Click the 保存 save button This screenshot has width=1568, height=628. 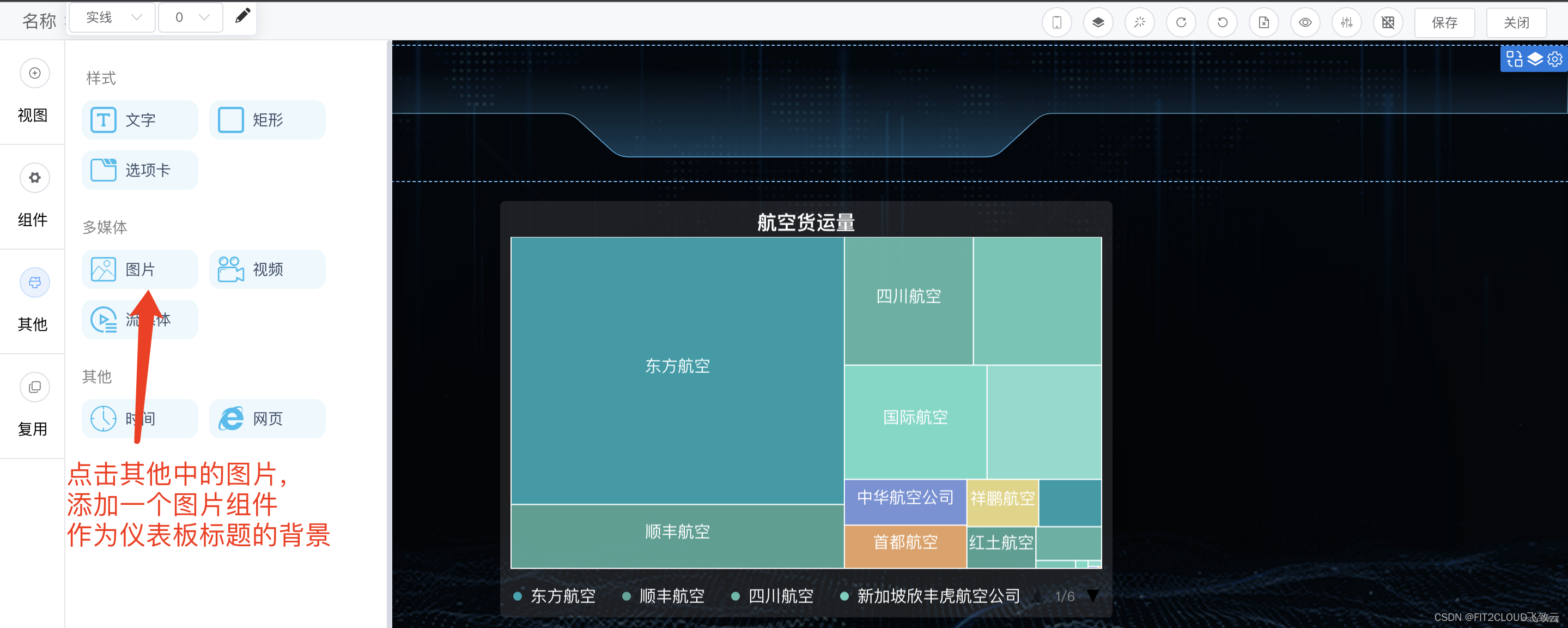[1444, 22]
